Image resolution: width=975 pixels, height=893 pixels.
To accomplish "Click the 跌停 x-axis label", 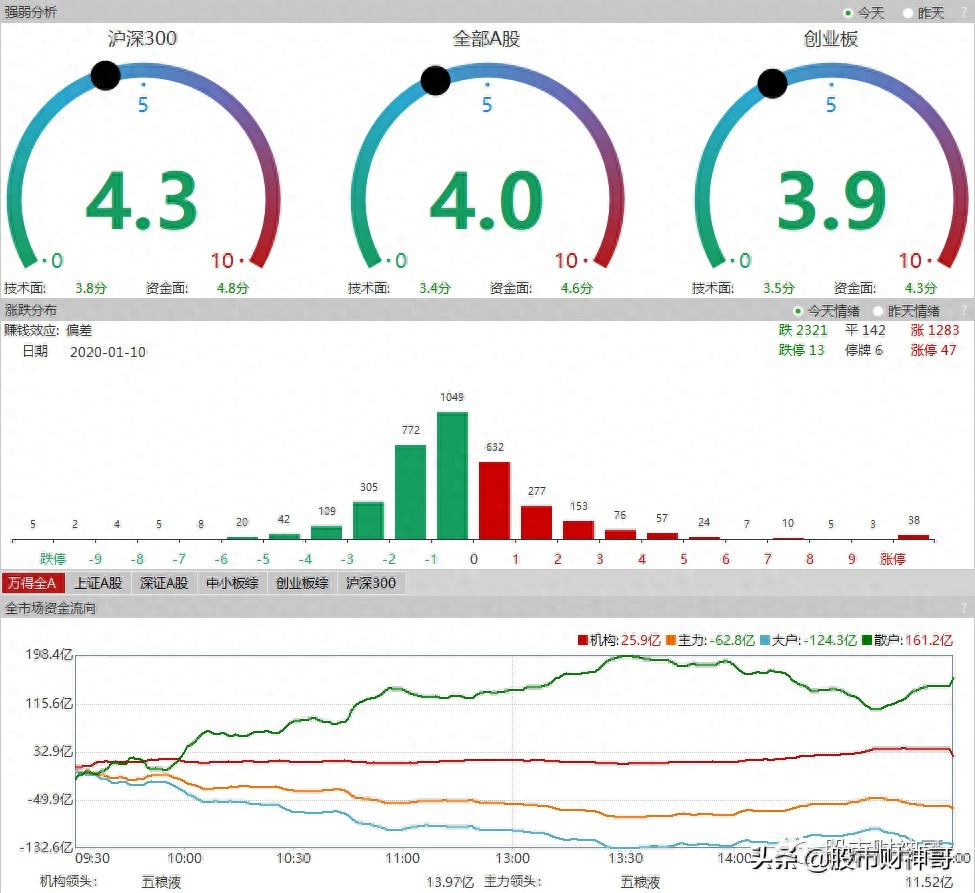I will (x=53, y=558).
